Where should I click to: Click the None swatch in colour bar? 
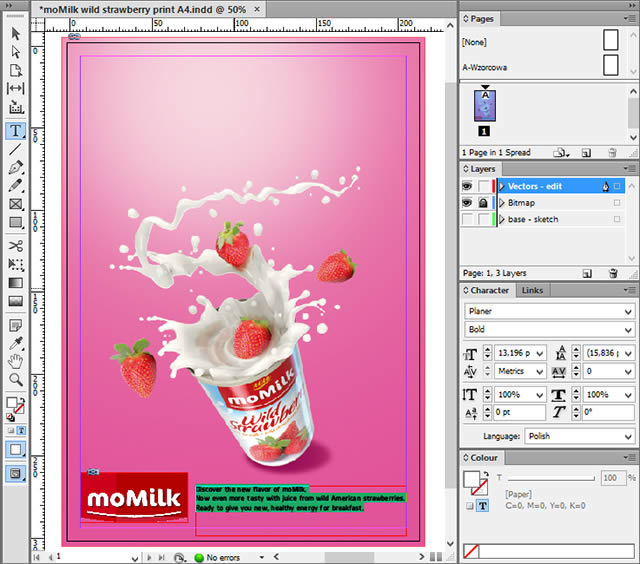click(x=471, y=552)
